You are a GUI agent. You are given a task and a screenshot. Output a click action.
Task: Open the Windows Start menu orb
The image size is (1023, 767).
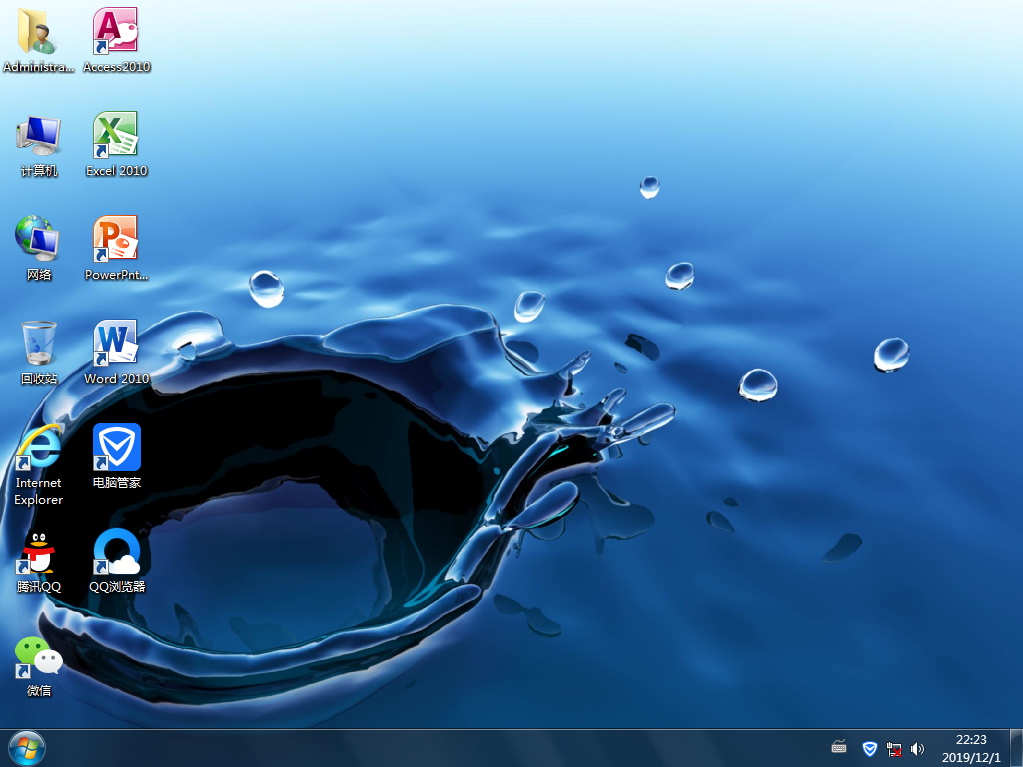coord(27,748)
